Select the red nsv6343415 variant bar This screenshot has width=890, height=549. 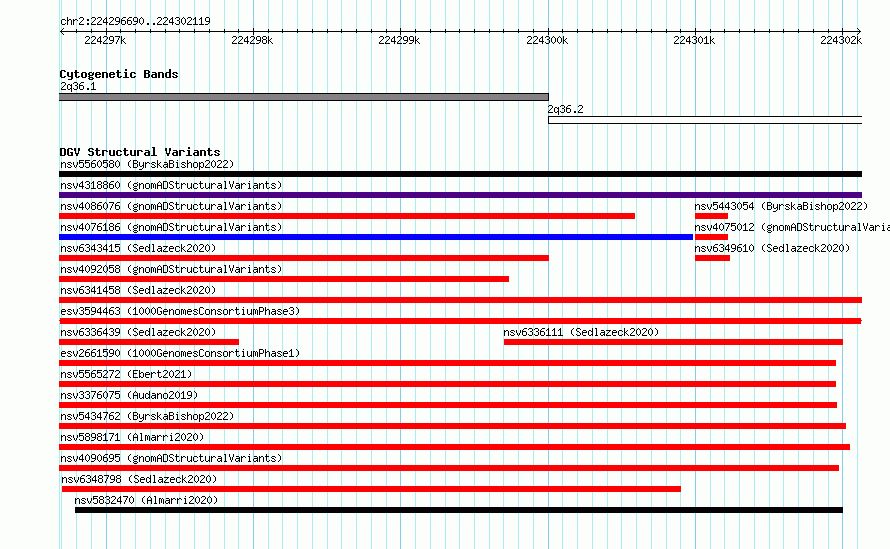[x=304, y=258]
